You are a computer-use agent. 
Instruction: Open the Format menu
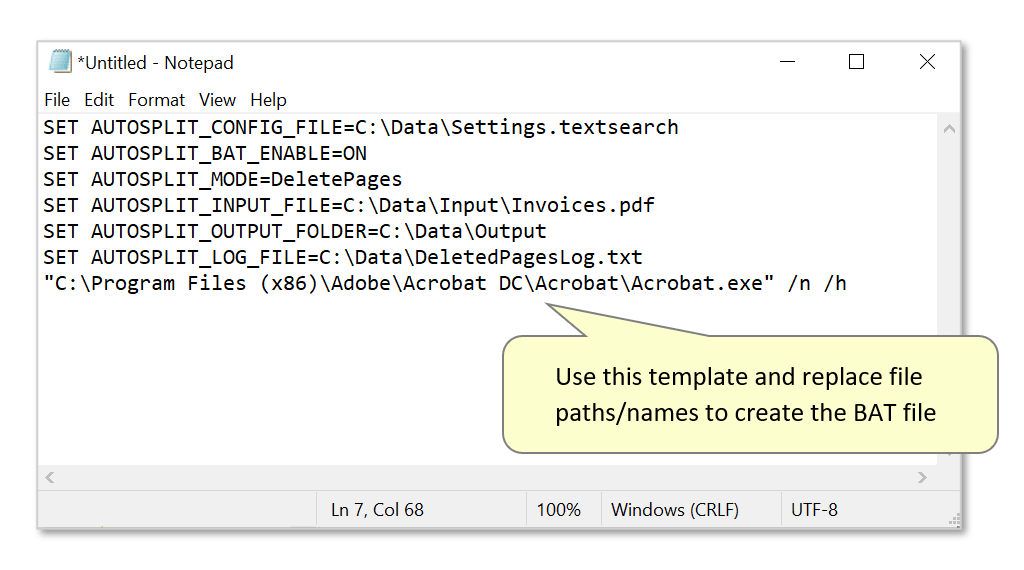point(156,100)
